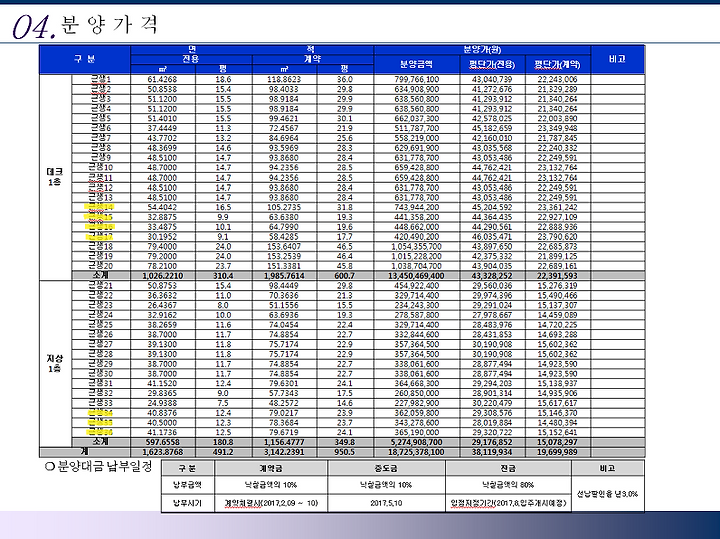Click the price cell 365,190,000
Screen dimensions: 720x539
coord(416,432)
